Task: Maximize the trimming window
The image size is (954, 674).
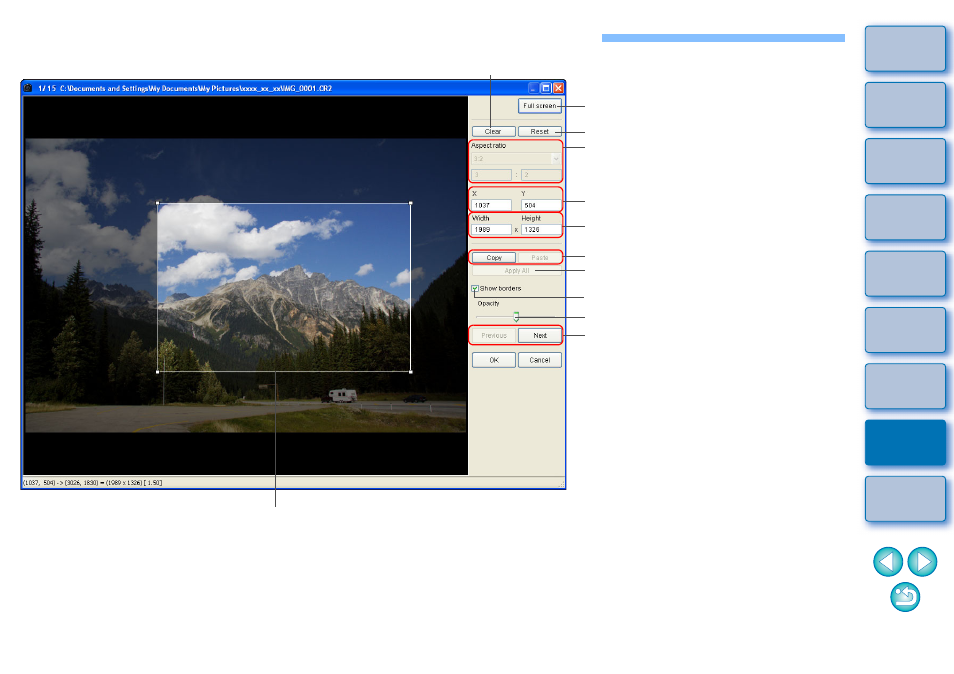Action: click(x=546, y=88)
